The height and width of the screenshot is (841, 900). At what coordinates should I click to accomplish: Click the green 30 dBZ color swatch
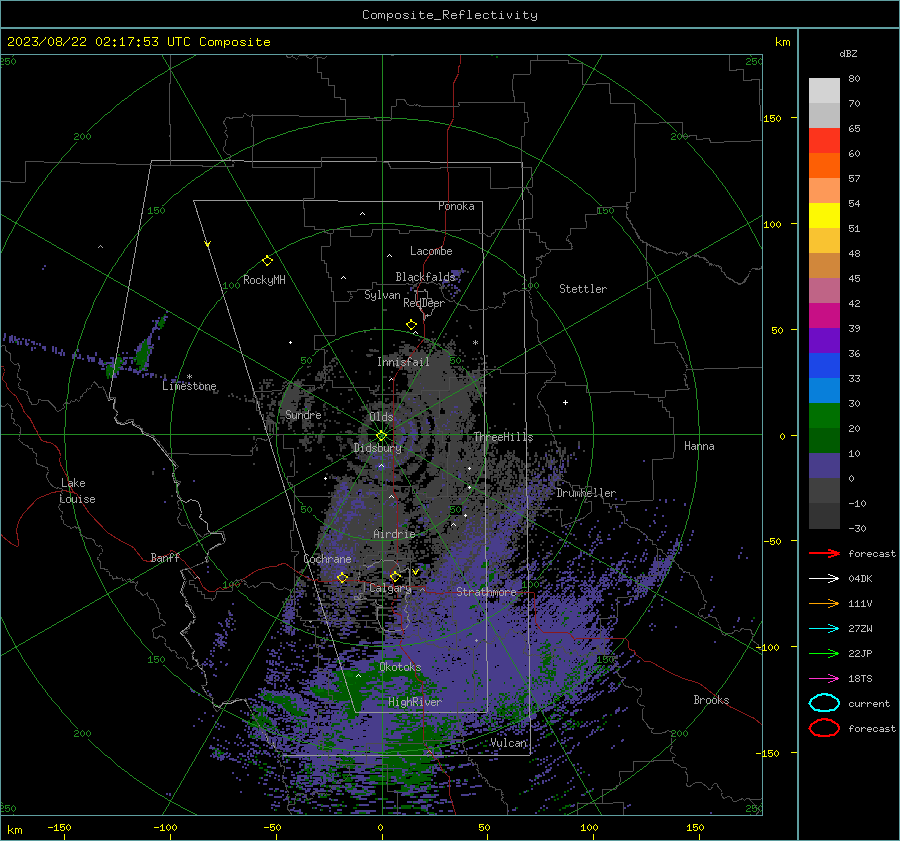[x=824, y=416]
